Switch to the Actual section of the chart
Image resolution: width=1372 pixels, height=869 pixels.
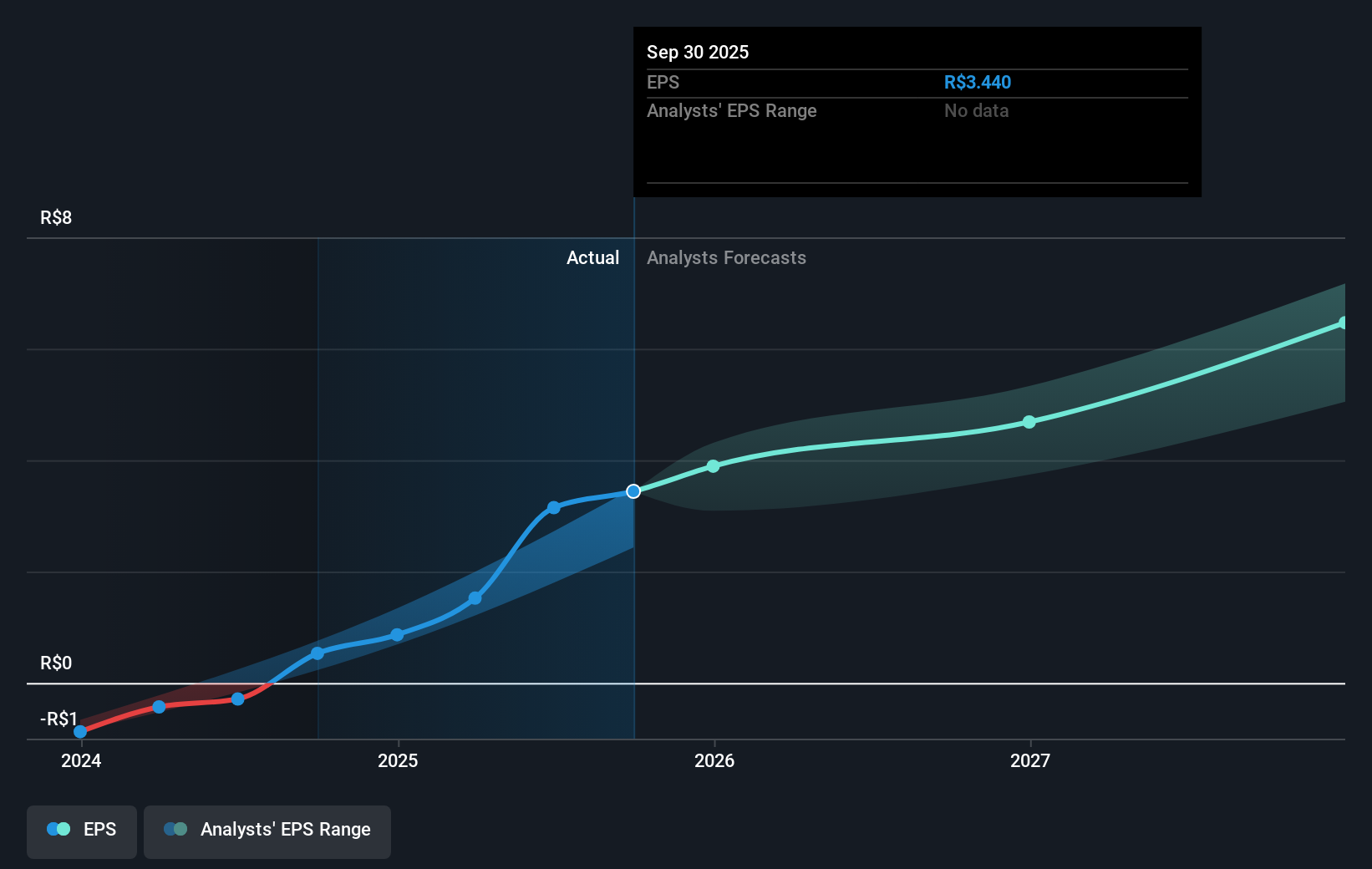click(592, 257)
